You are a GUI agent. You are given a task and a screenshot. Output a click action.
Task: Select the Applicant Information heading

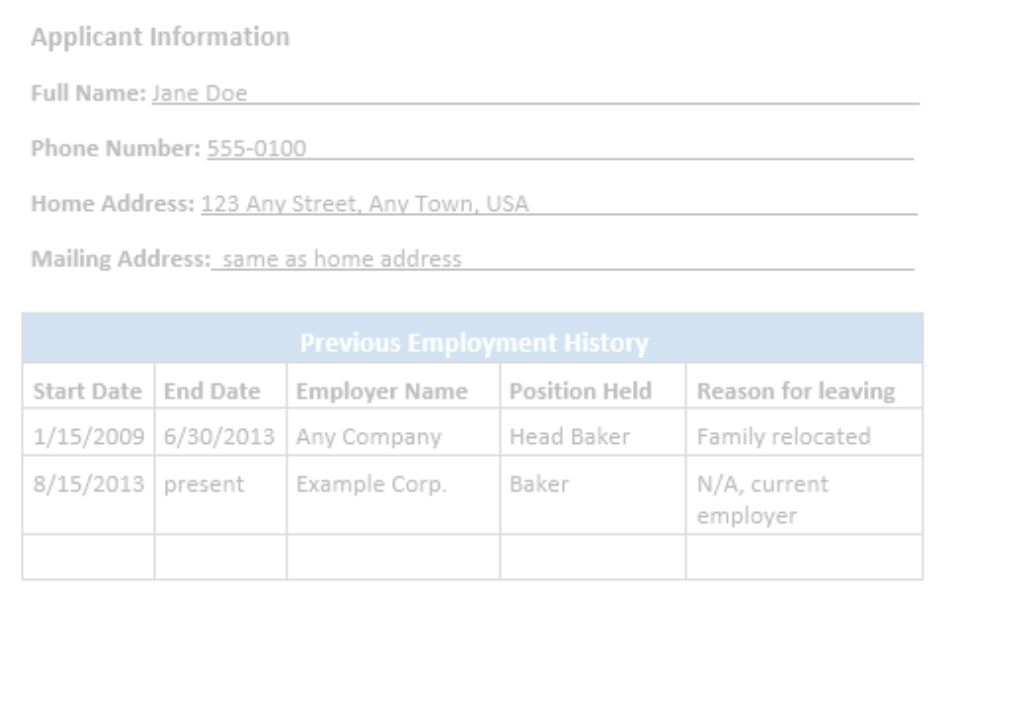click(160, 37)
